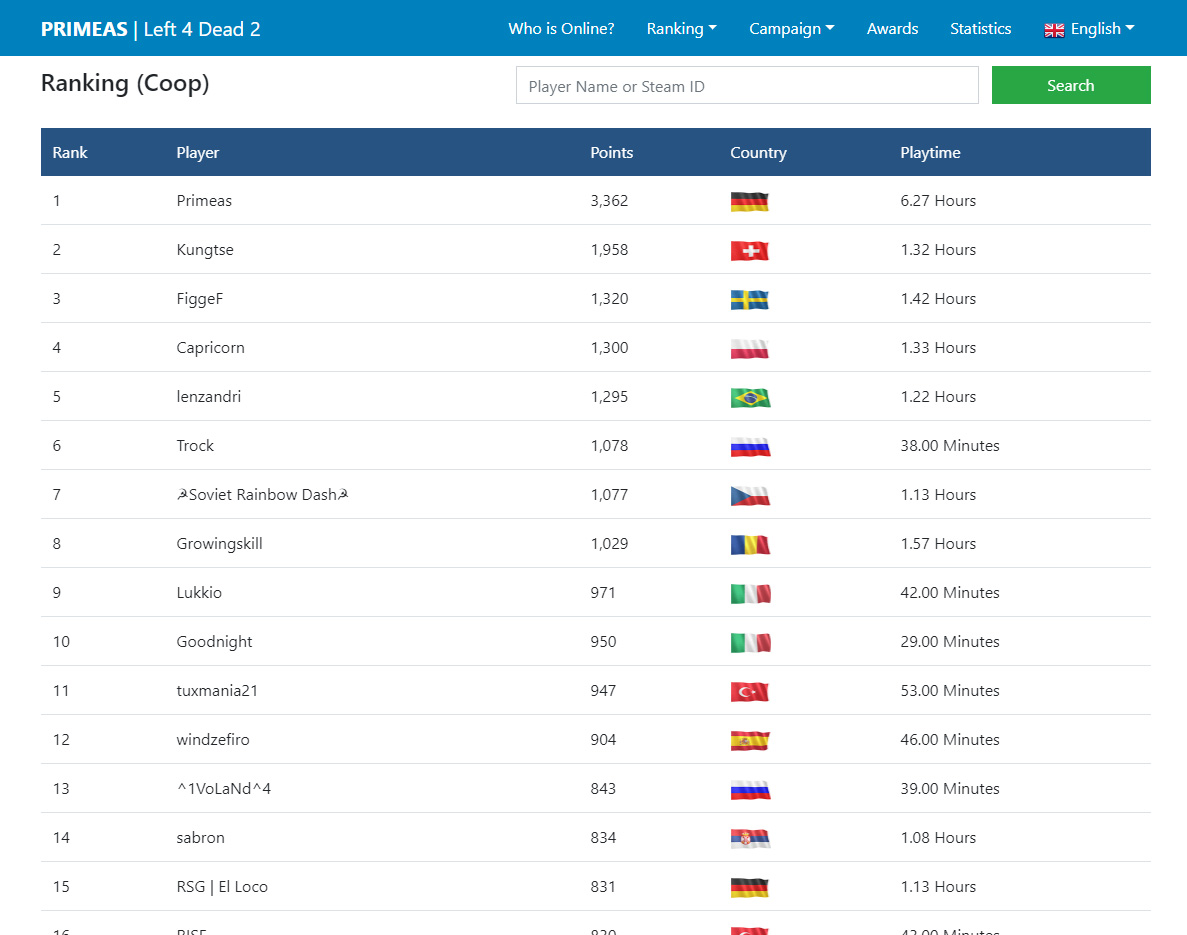Viewport: 1187px width, 935px height.
Task: Click the Brazilian flag in lenzandri row
Action: [x=750, y=397]
